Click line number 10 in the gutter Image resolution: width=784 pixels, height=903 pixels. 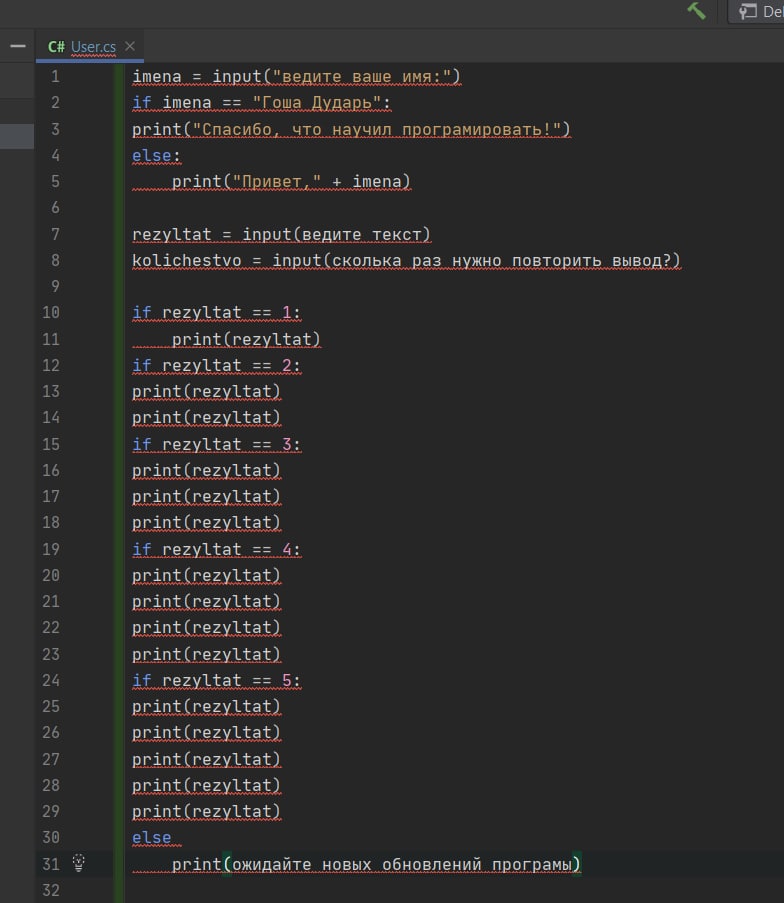[51, 313]
